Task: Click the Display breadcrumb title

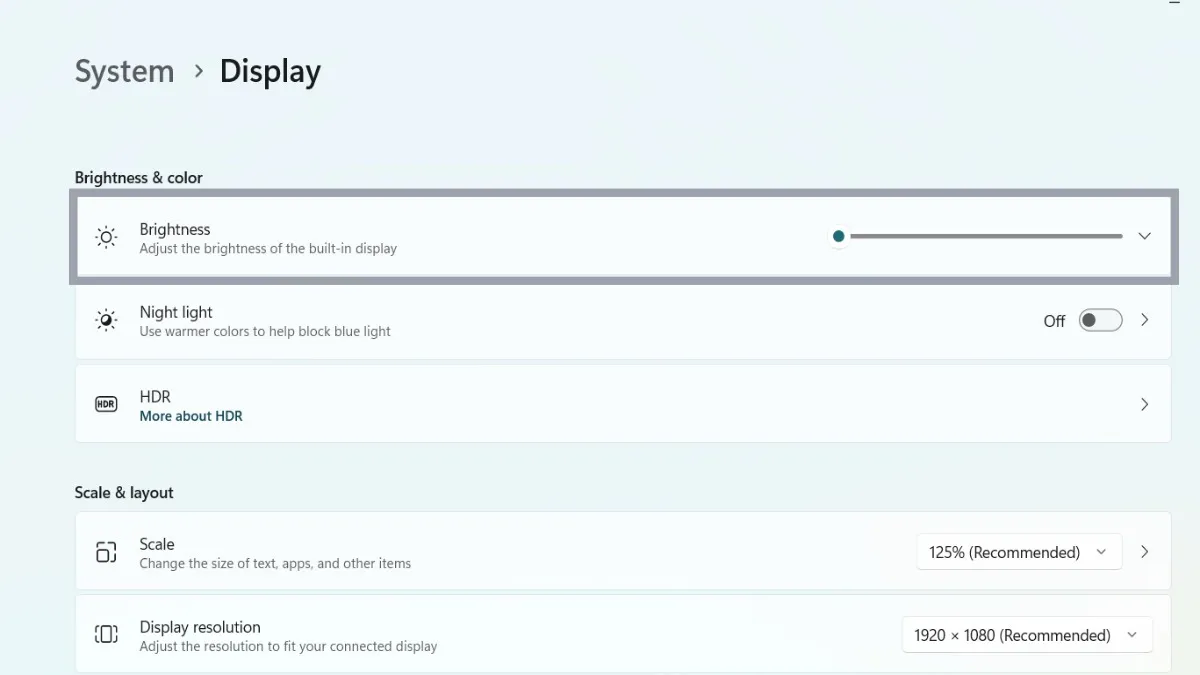Action: [270, 71]
